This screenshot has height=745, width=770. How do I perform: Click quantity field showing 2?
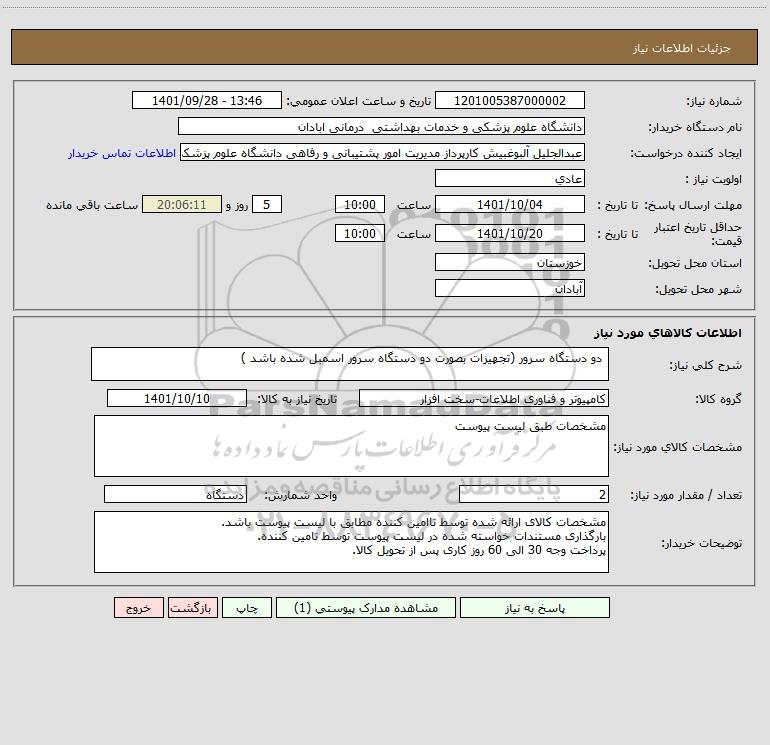(x=534, y=495)
